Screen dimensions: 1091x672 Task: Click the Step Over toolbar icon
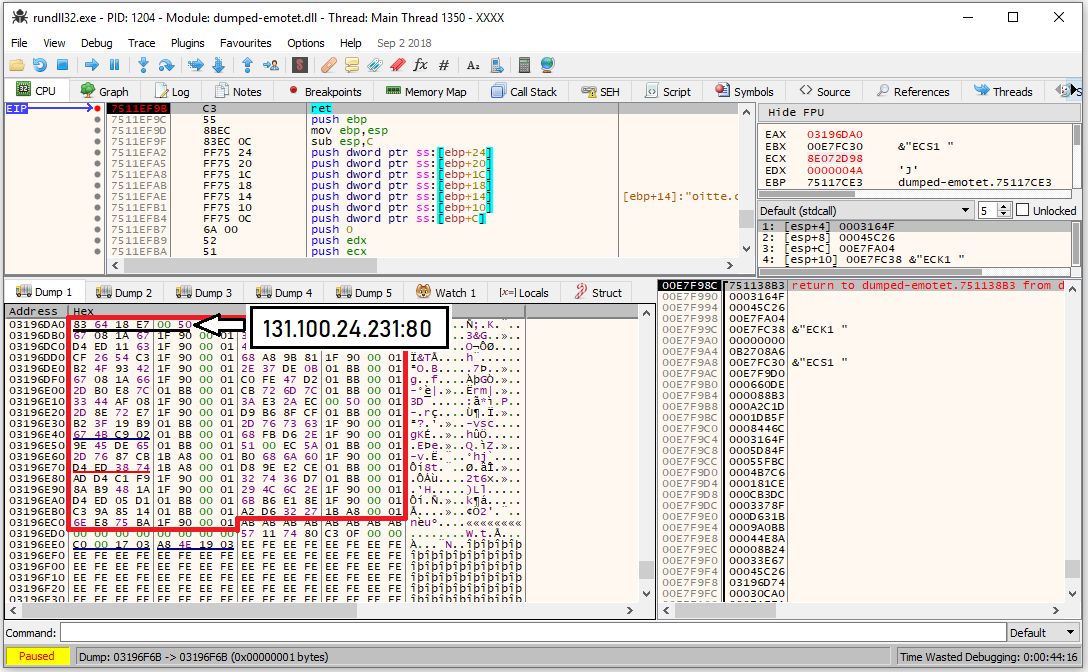pyautogui.click(x=166, y=65)
